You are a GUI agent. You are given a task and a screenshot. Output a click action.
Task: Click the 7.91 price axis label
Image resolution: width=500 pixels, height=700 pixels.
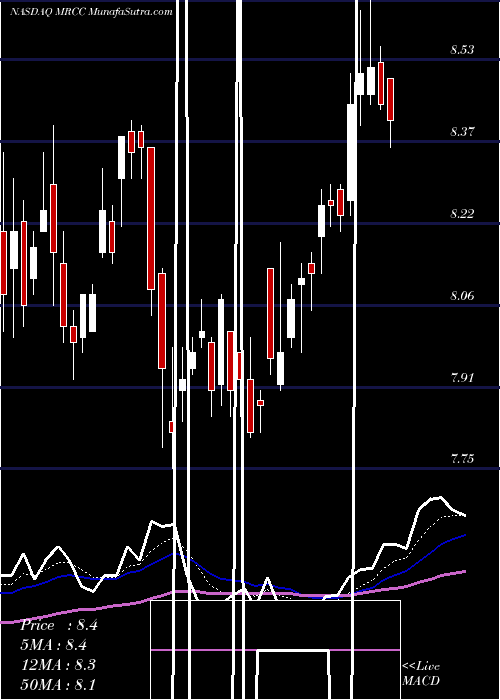(x=462, y=378)
